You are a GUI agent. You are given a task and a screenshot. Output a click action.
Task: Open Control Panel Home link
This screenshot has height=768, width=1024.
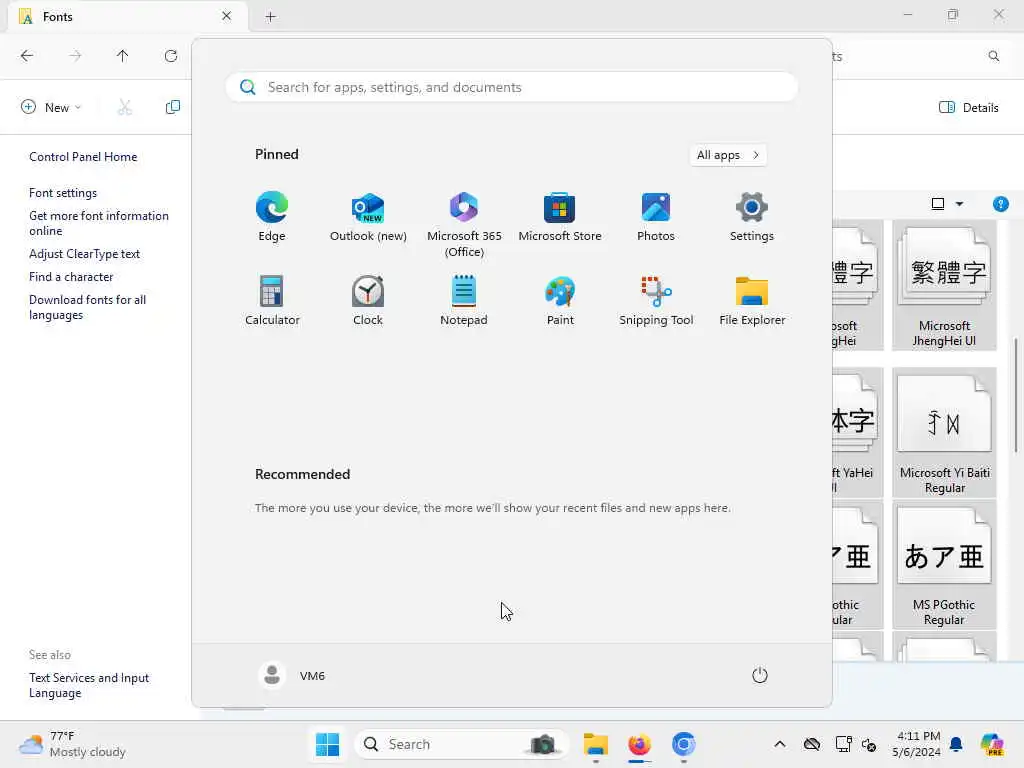coord(83,157)
